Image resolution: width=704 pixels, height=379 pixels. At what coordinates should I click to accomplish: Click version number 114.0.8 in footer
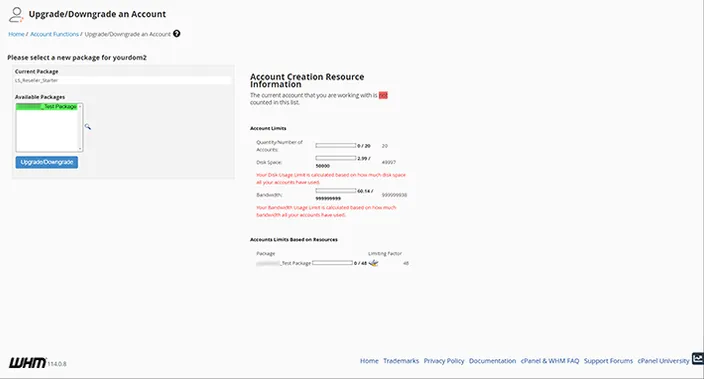point(57,364)
